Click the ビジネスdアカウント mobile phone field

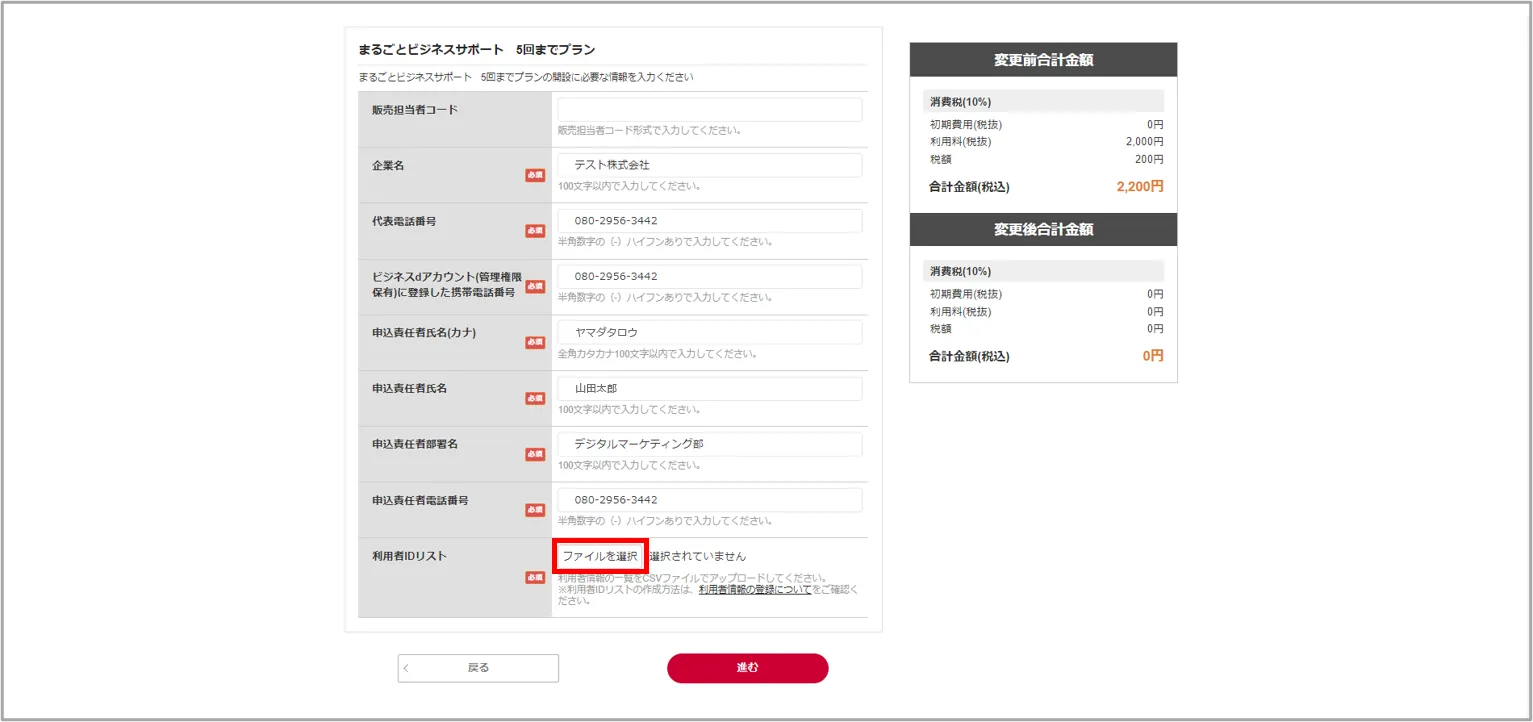point(709,276)
